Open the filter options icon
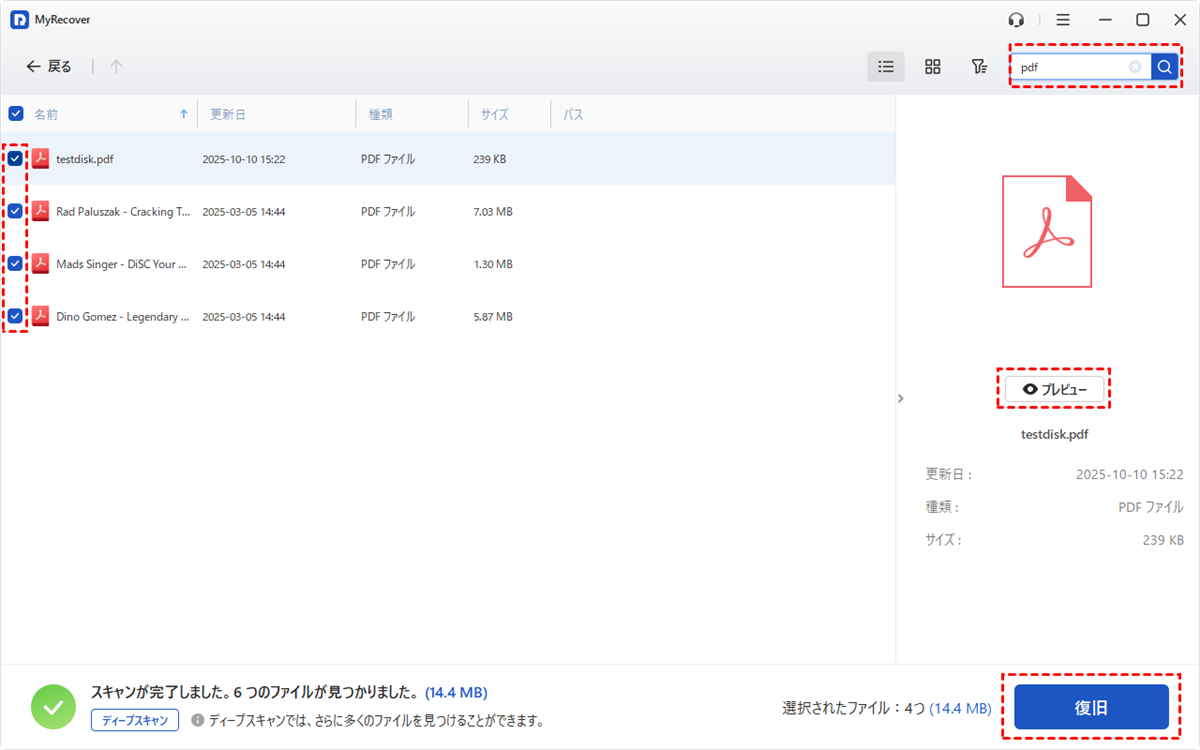This screenshot has width=1200, height=750. tap(979, 67)
